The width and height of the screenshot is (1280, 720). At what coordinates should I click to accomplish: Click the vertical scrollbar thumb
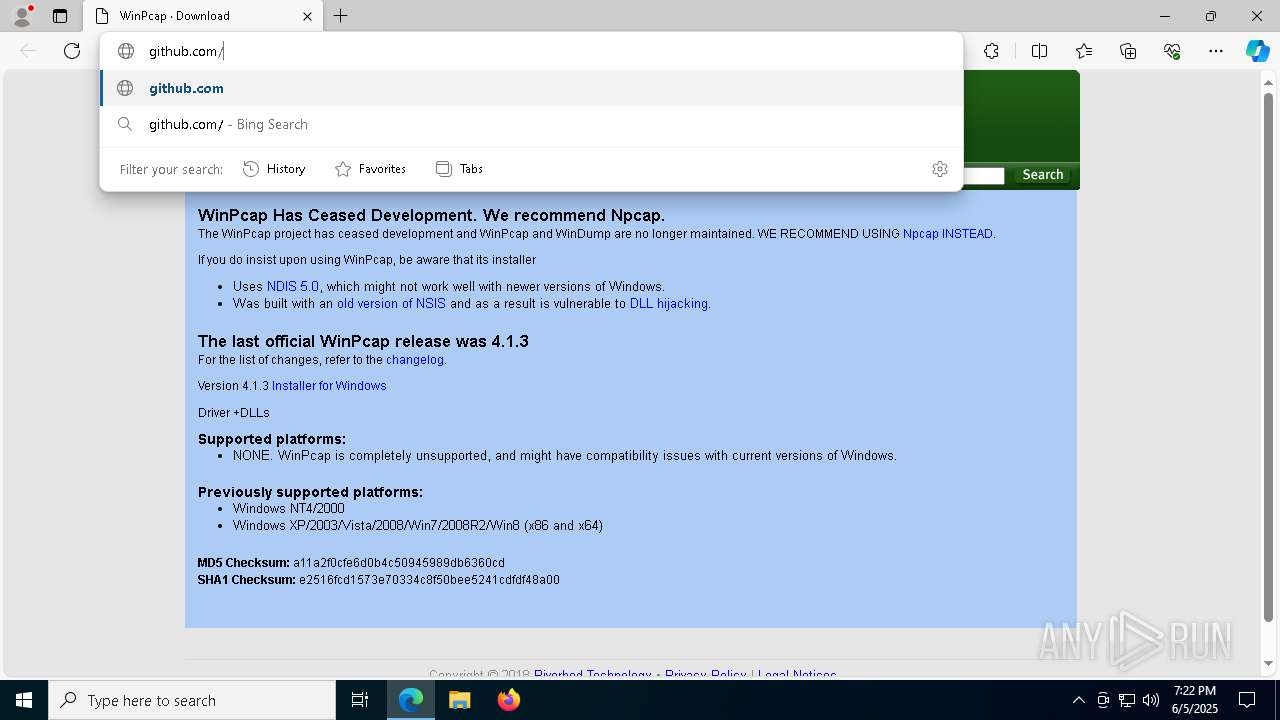[1269, 357]
